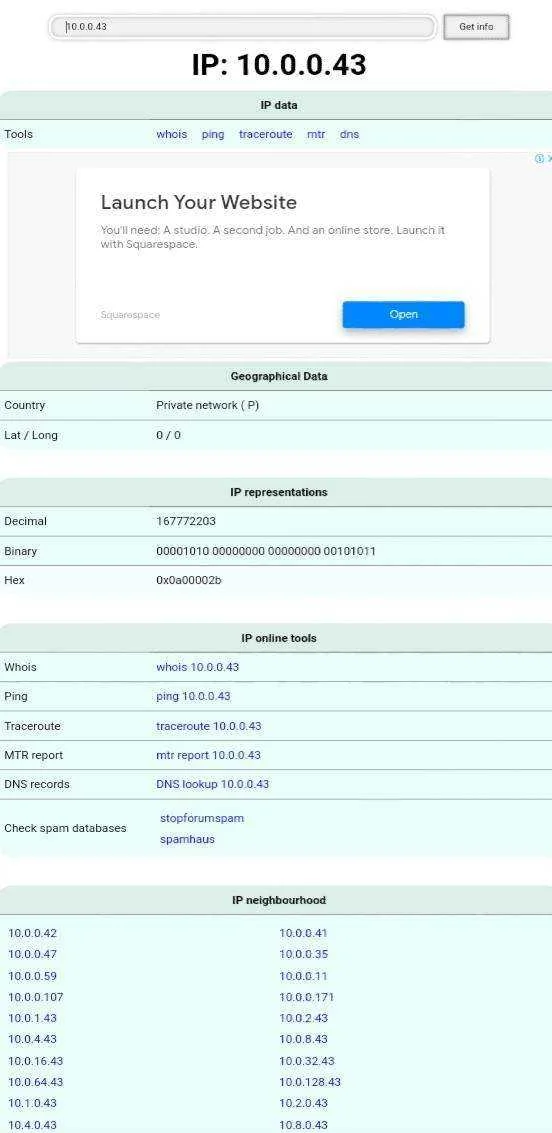Click the Launch Your Website ad headline
552x1133 pixels.
199,202
